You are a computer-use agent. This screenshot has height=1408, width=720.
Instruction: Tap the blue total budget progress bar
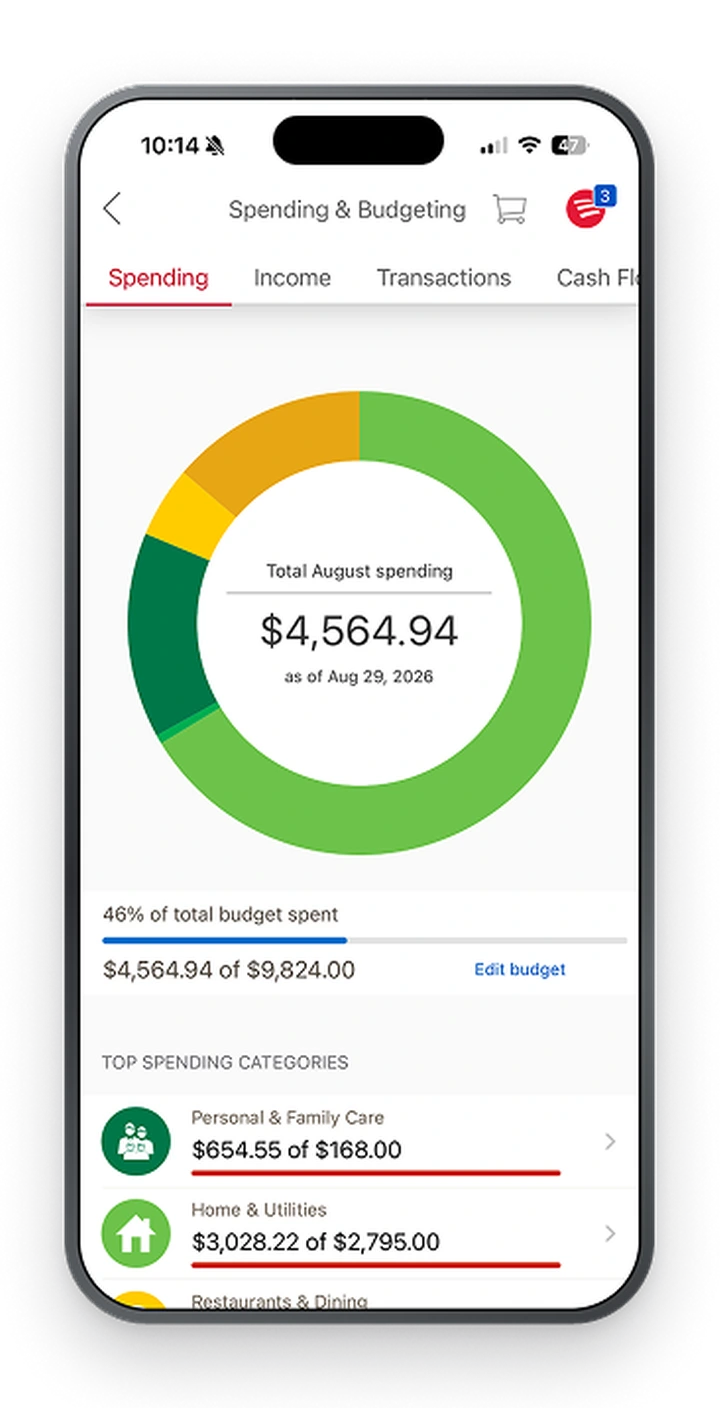click(x=224, y=940)
